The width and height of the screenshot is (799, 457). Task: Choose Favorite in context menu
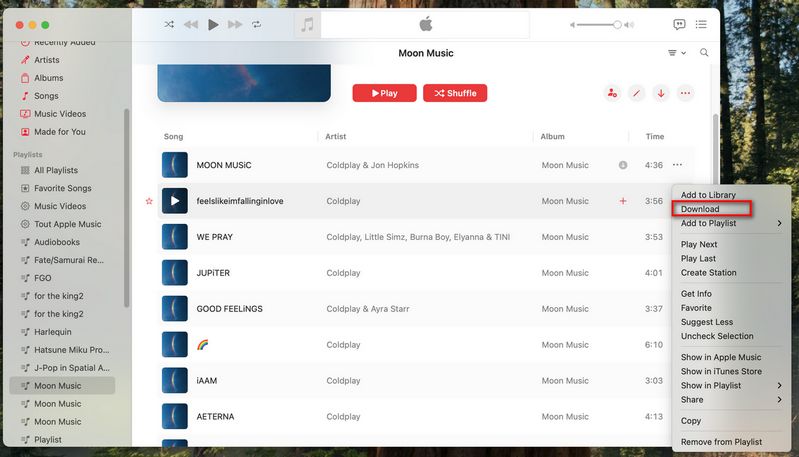pos(696,308)
